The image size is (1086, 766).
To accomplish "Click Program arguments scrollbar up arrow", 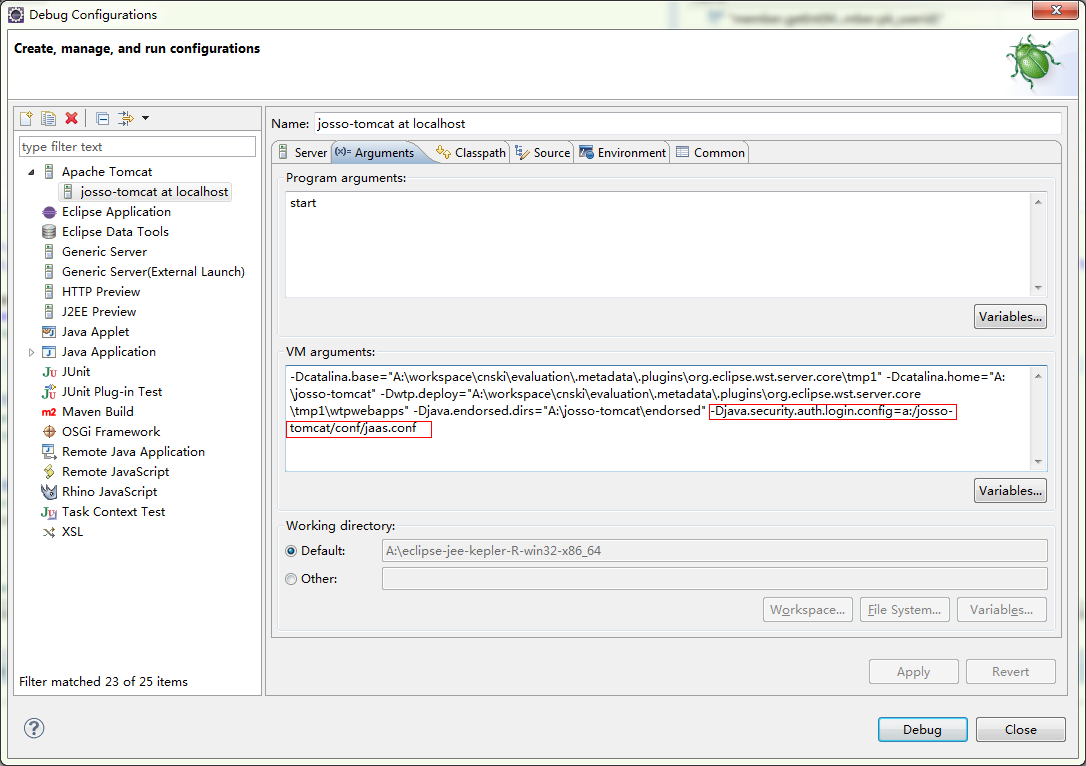I will point(1038,202).
